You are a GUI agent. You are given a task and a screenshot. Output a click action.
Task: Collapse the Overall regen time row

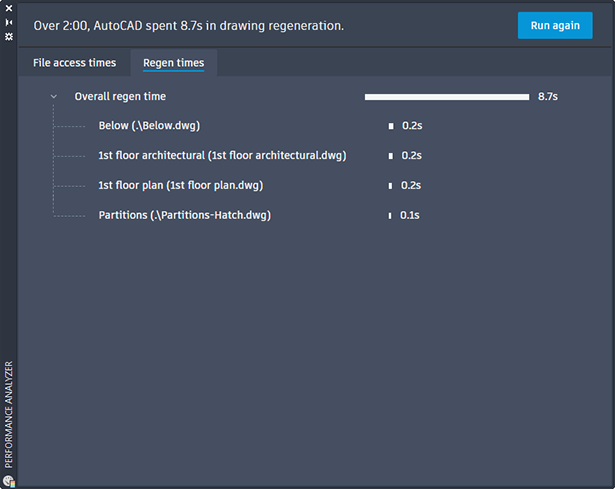click(x=53, y=97)
